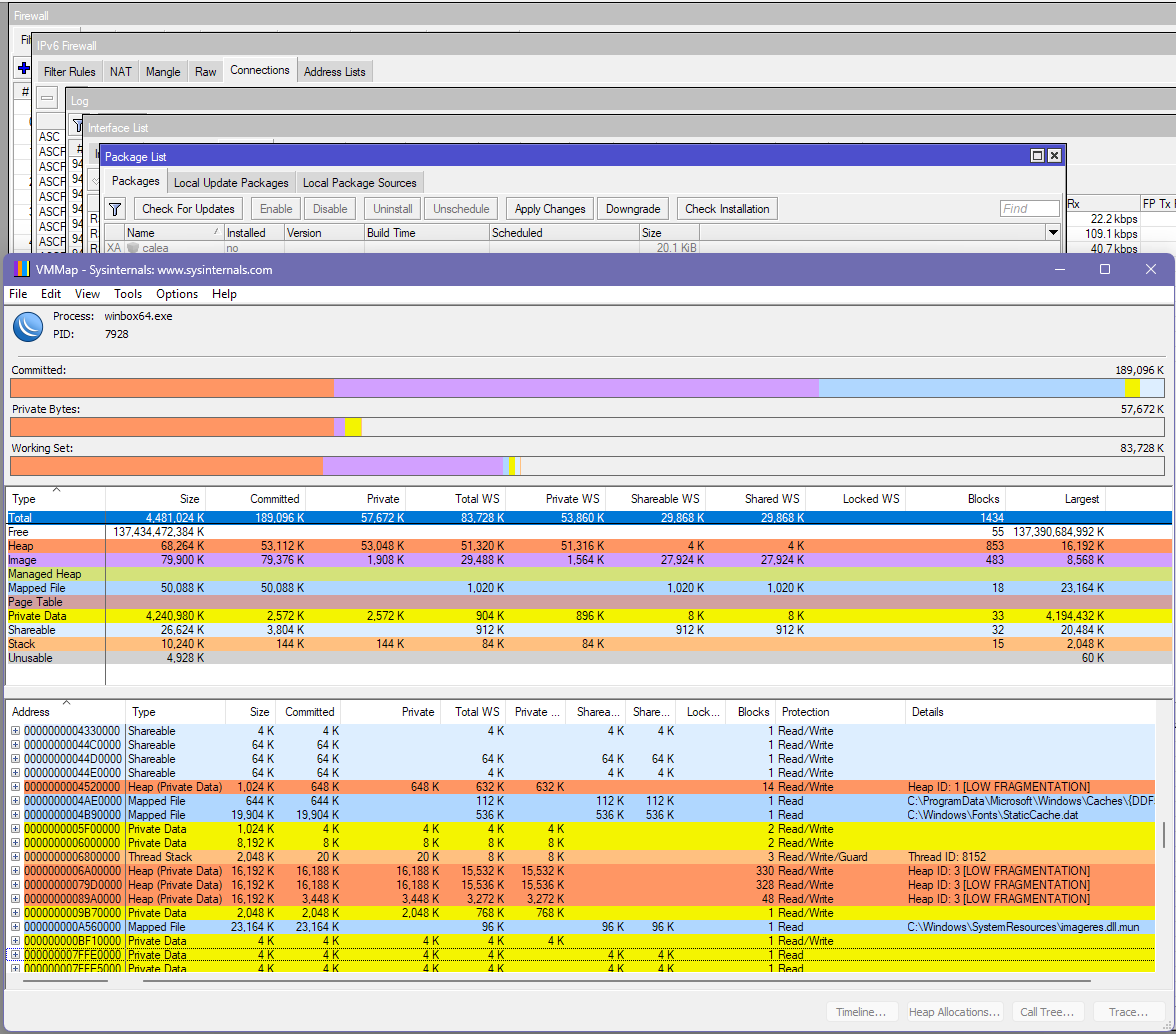Click the calea package icon
The height and width of the screenshot is (1034, 1176).
133,248
